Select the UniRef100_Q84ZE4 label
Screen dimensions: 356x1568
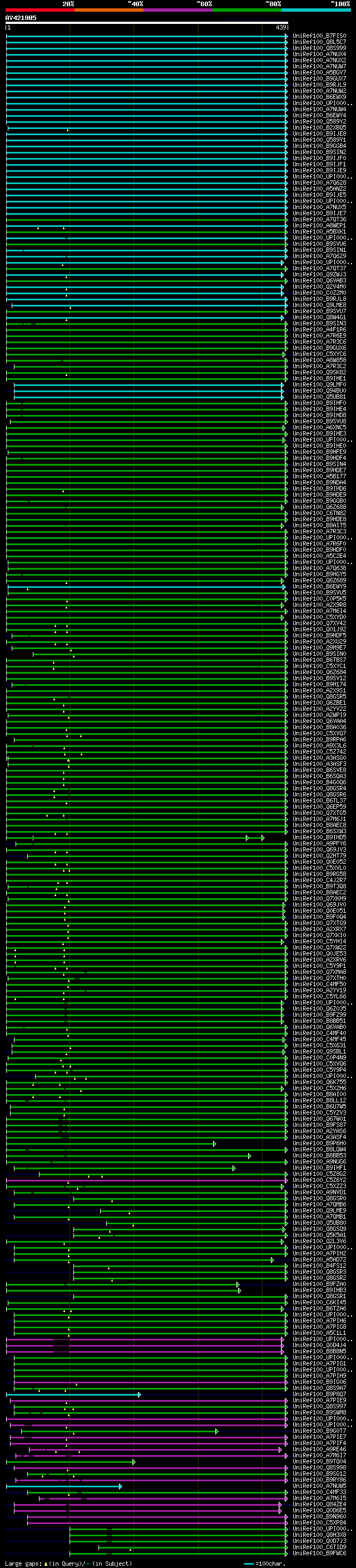(319, 1503)
